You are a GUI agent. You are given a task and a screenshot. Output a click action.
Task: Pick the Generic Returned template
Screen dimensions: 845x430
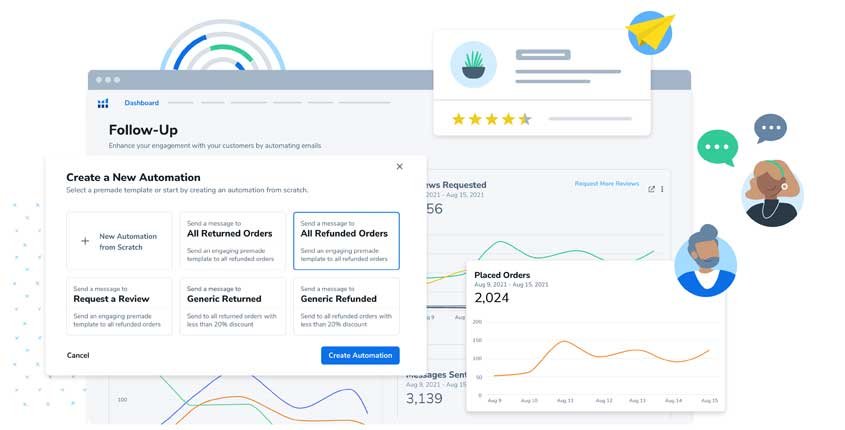pos(233,306)
